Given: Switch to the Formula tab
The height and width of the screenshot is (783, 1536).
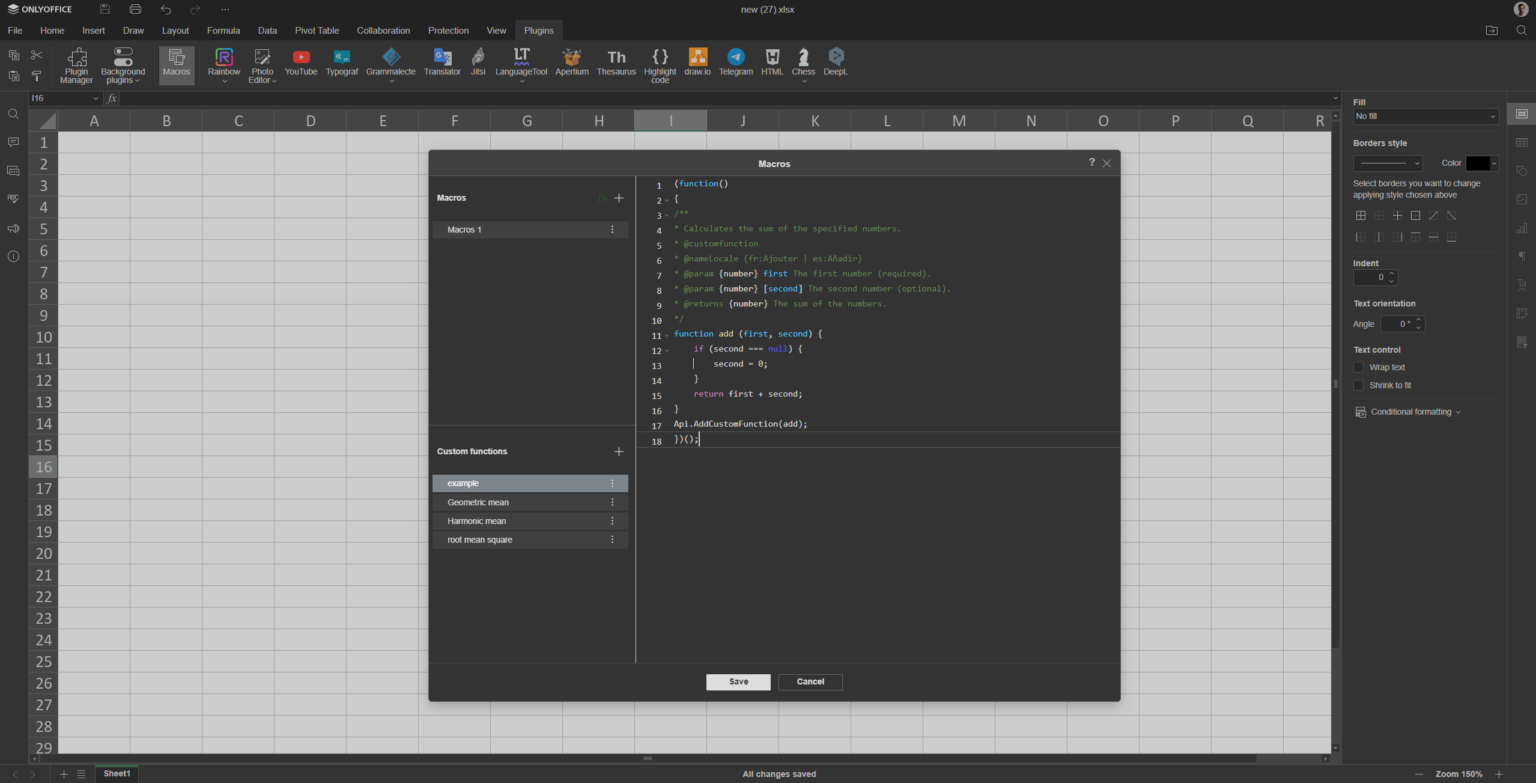Looking at the screenshot, I should [223, 30].
